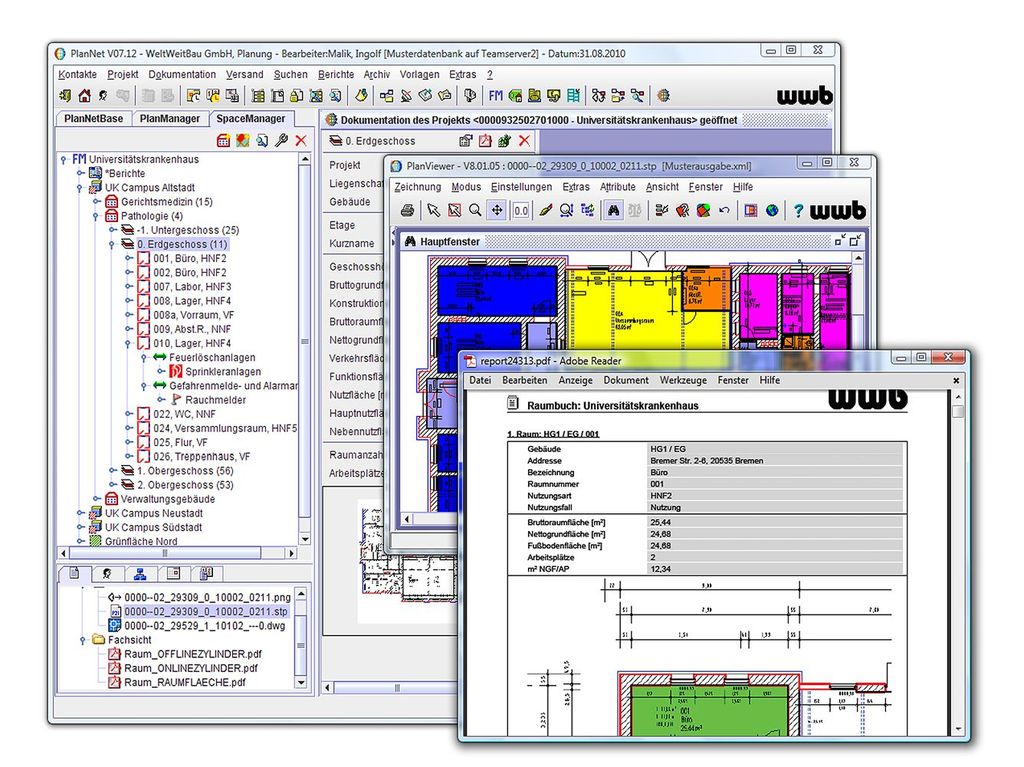Image resolution: width=1024 pixels, height=767 pixels.
Task: Select tree item 0. Erdgeschoss (11)
Action: (x=182, y=244)
